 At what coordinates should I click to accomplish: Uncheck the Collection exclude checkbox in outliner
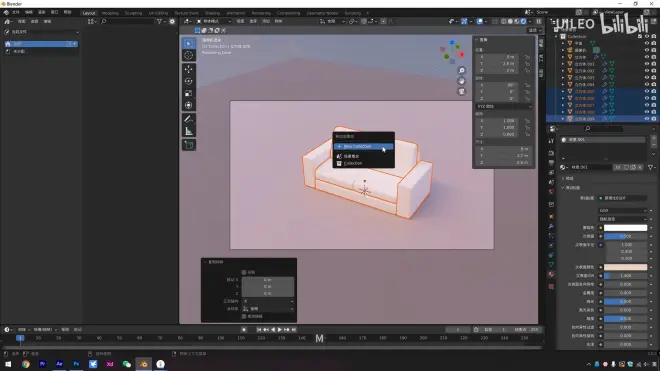click(x=640, y=37)
